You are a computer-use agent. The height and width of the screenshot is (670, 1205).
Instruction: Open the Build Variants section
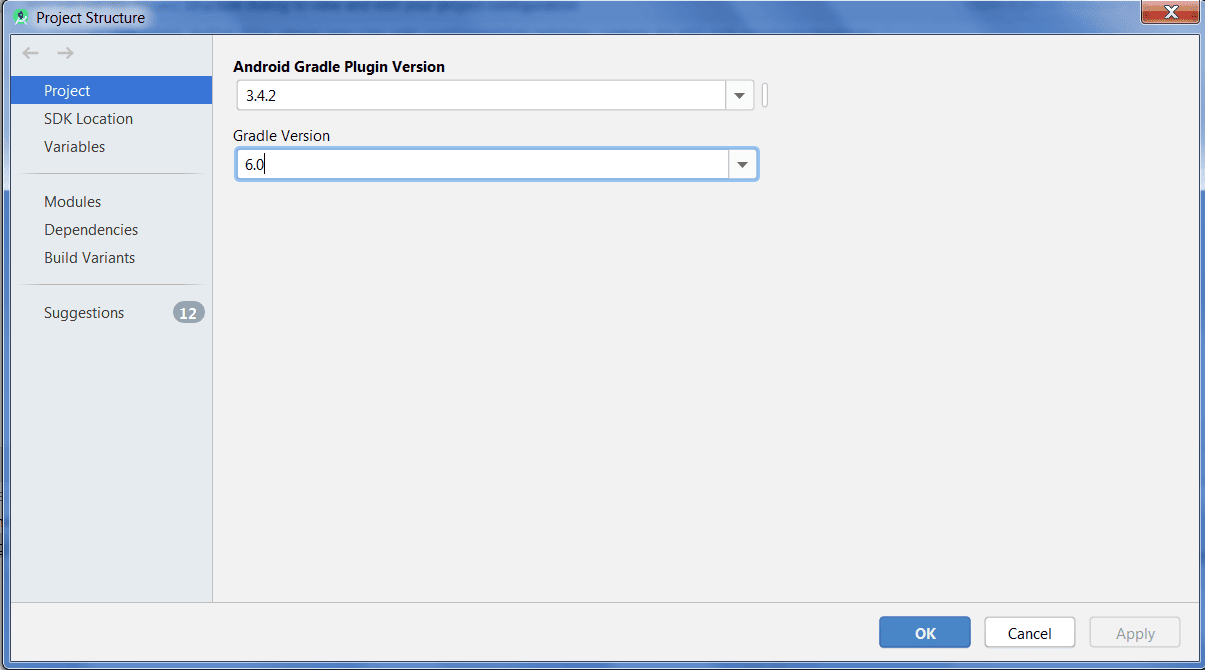(x=89, y=257)
